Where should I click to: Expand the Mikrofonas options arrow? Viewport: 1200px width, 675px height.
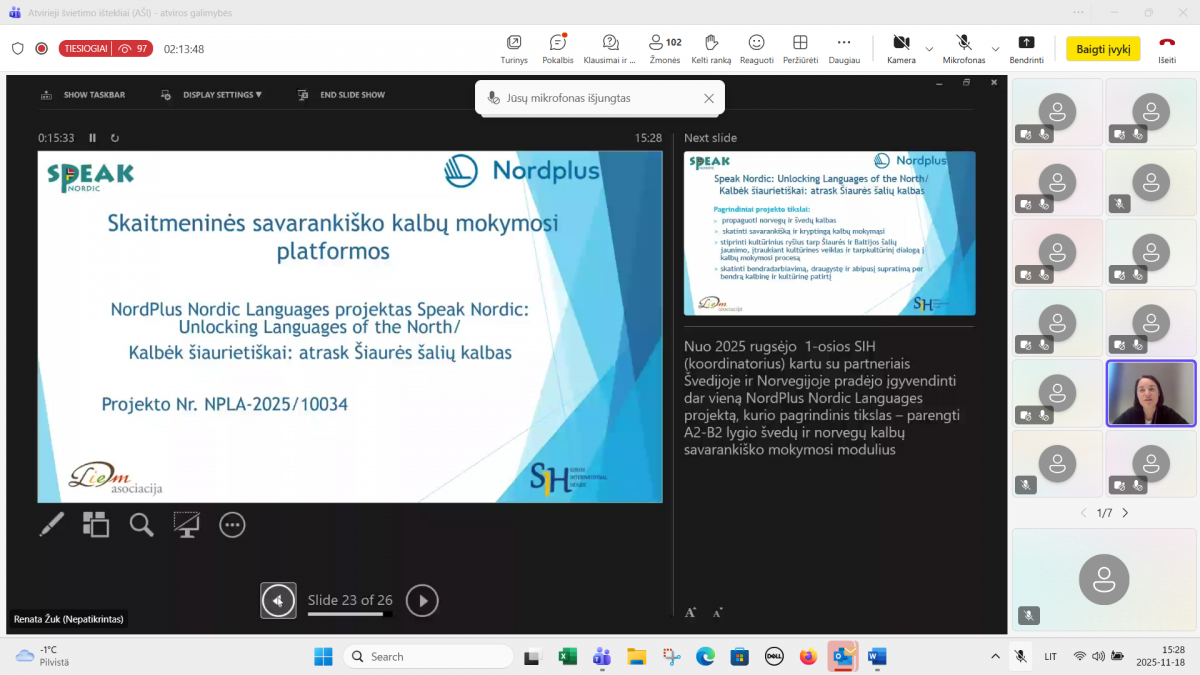[995, 49]
